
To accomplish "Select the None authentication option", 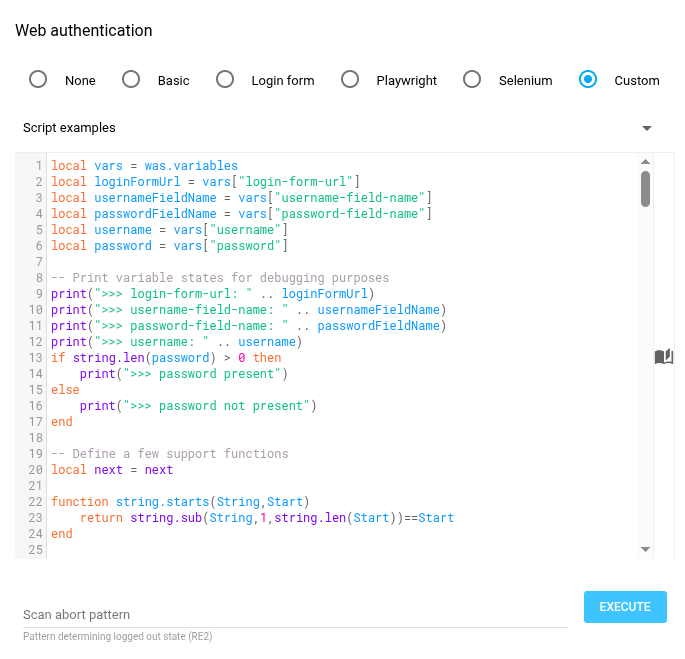I will [38, 80].
